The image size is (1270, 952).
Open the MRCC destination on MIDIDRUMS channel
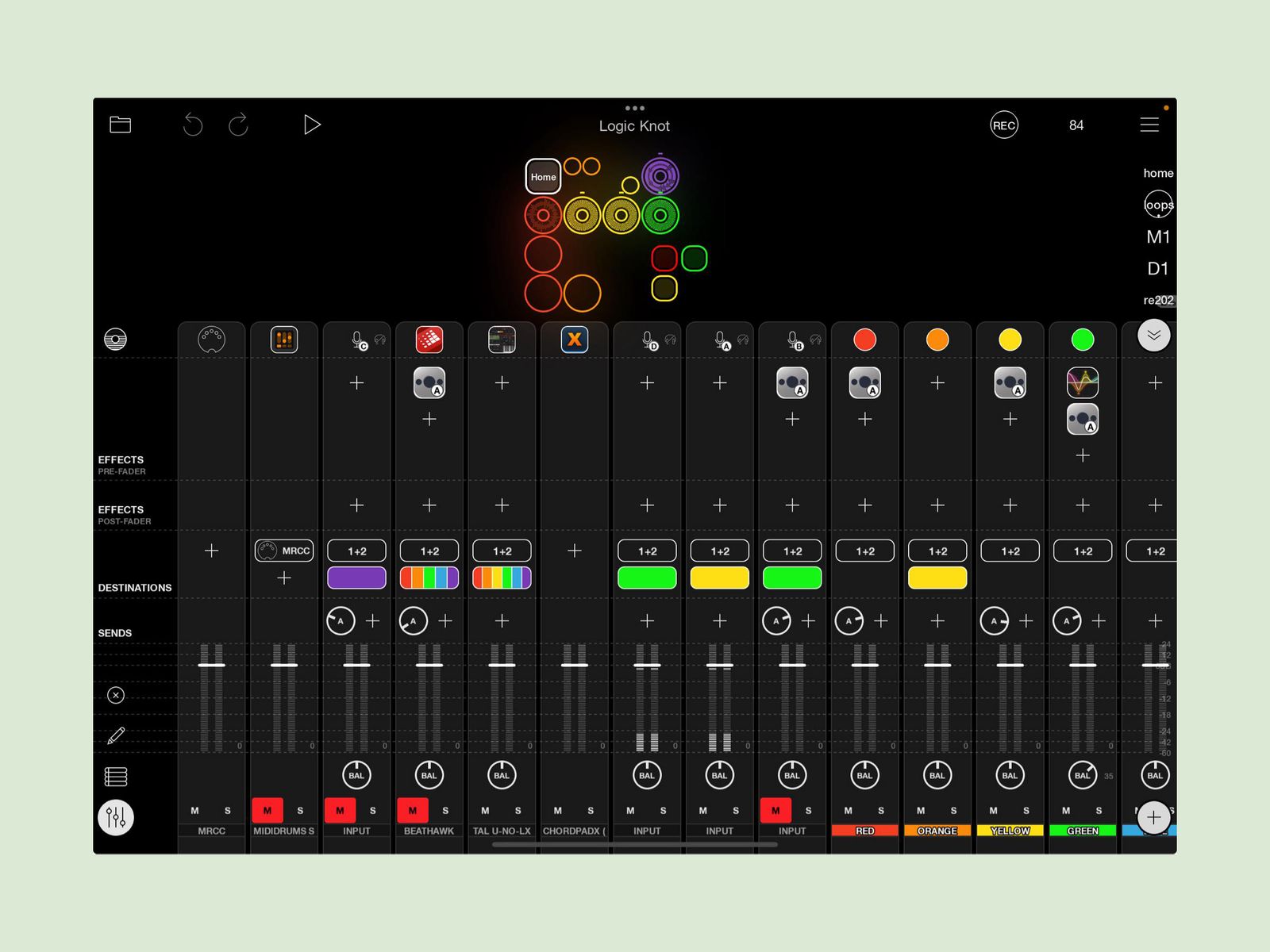click(x=284, y=551)
